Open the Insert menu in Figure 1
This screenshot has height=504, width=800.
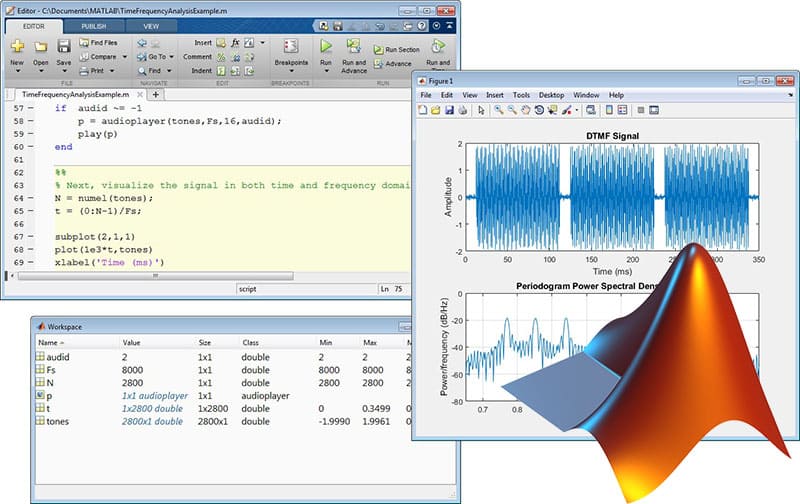pyautogui.click(x=494, y=95)
